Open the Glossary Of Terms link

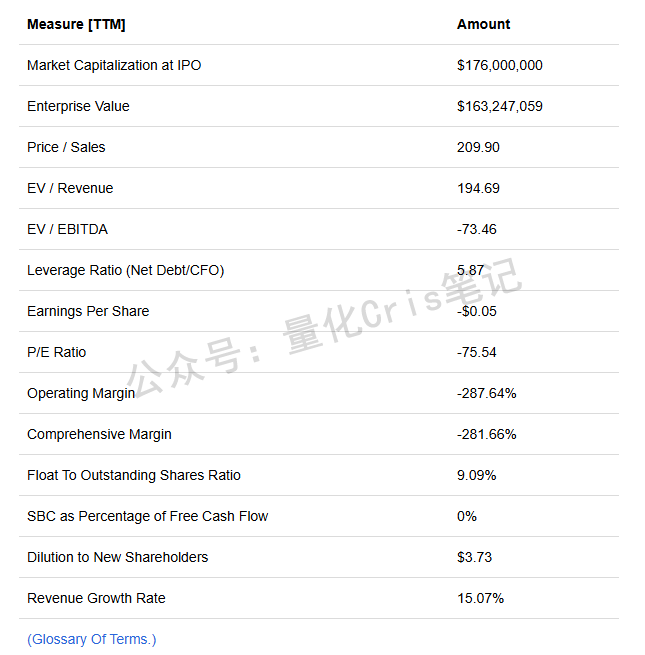click(91, 639)
